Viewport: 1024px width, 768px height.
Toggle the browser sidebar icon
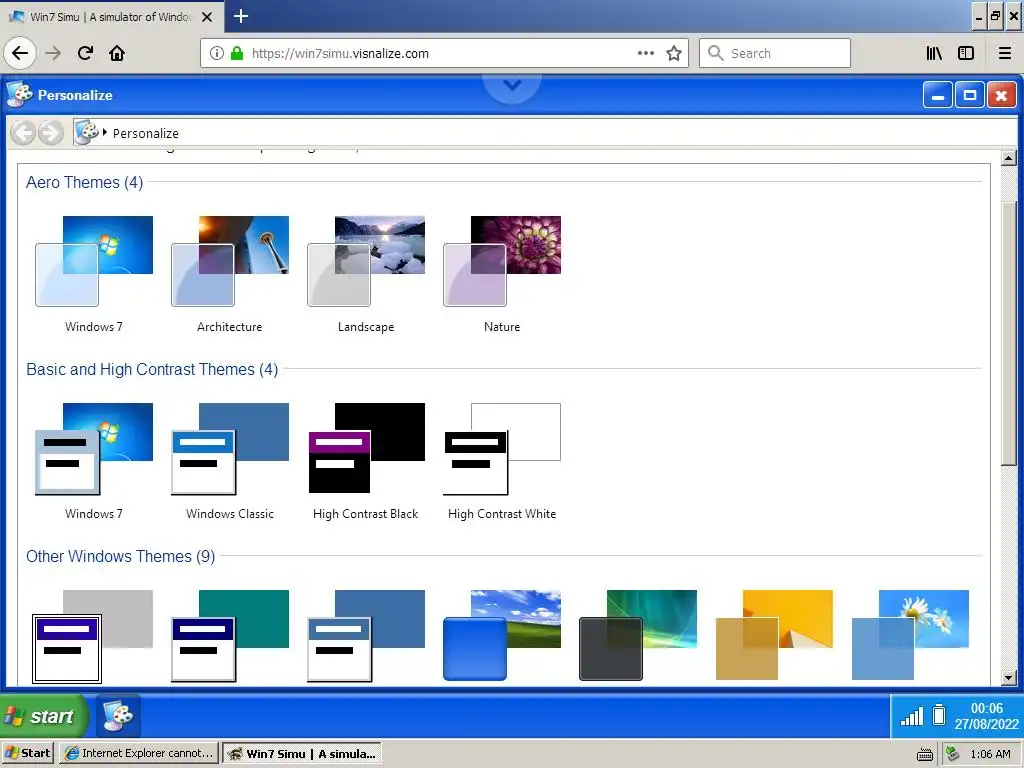tap(966, 53)
